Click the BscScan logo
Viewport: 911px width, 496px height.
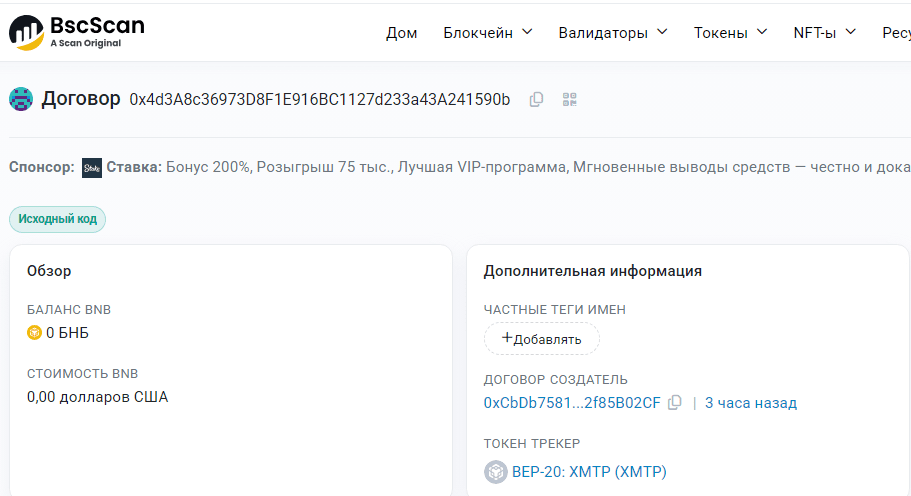point(77,32)
